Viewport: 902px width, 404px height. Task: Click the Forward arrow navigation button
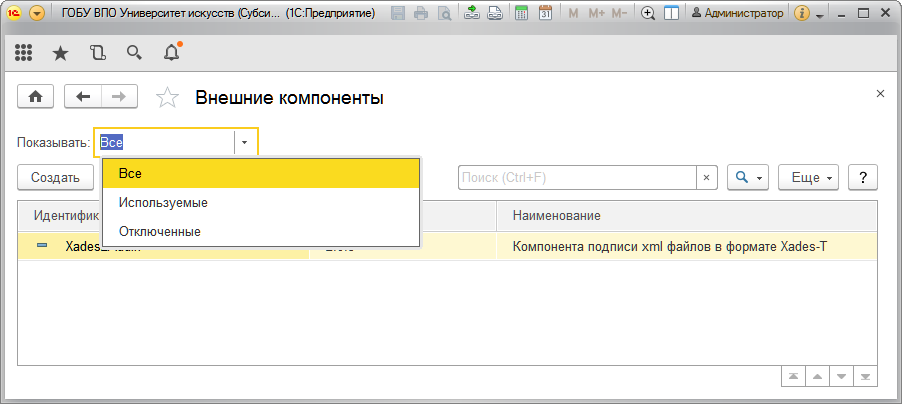pos(119,97)
